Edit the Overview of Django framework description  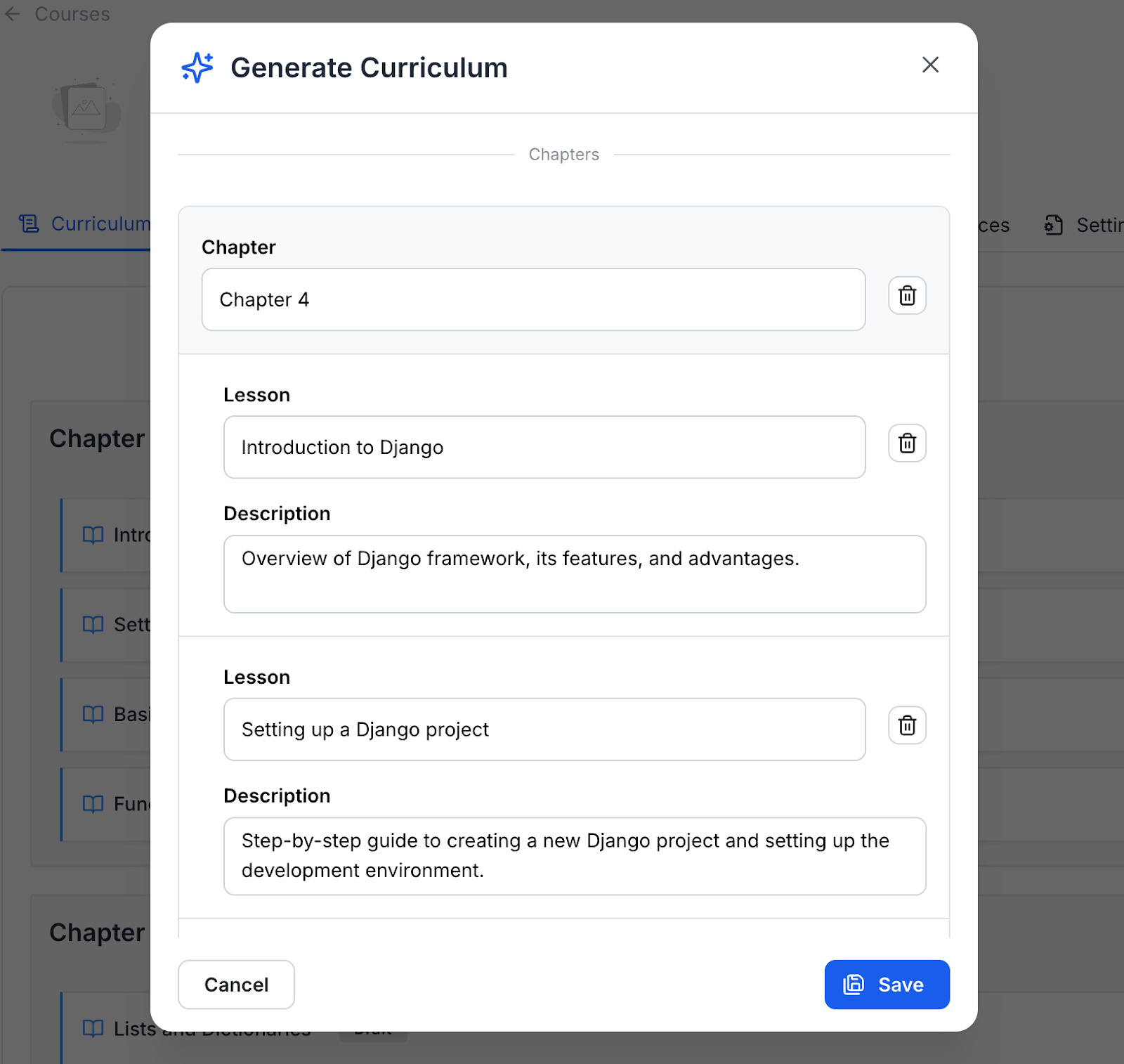(575, 574)
